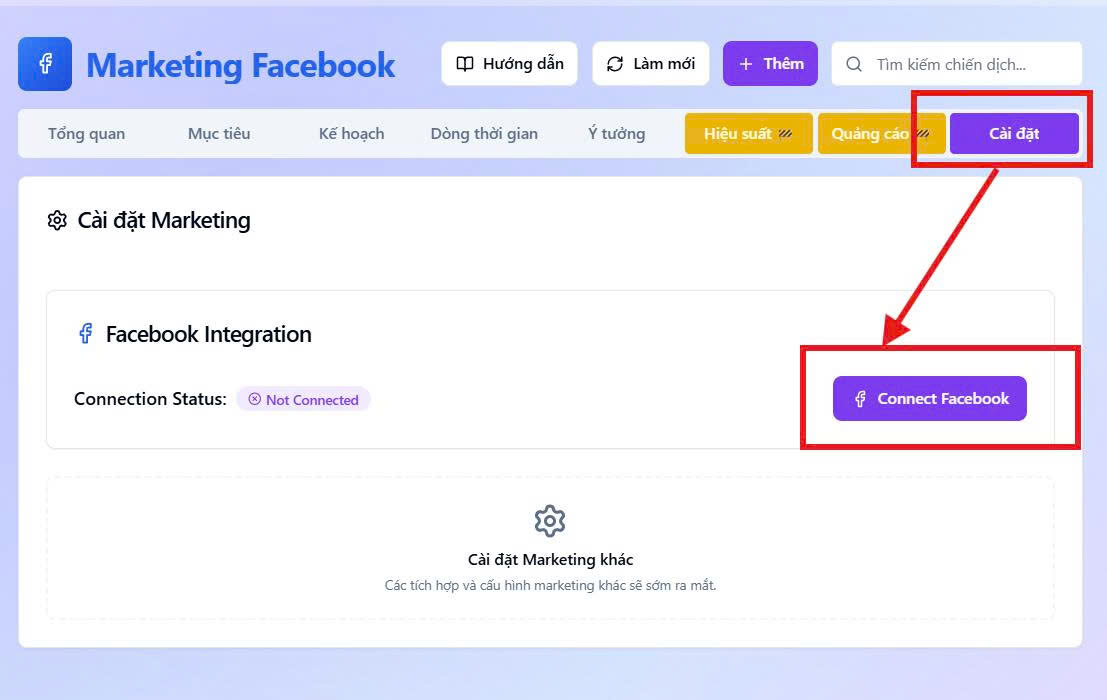Screen dimensions: 1107x700
Task: Click the plus icon in Thêm
Action: (746, 64)
